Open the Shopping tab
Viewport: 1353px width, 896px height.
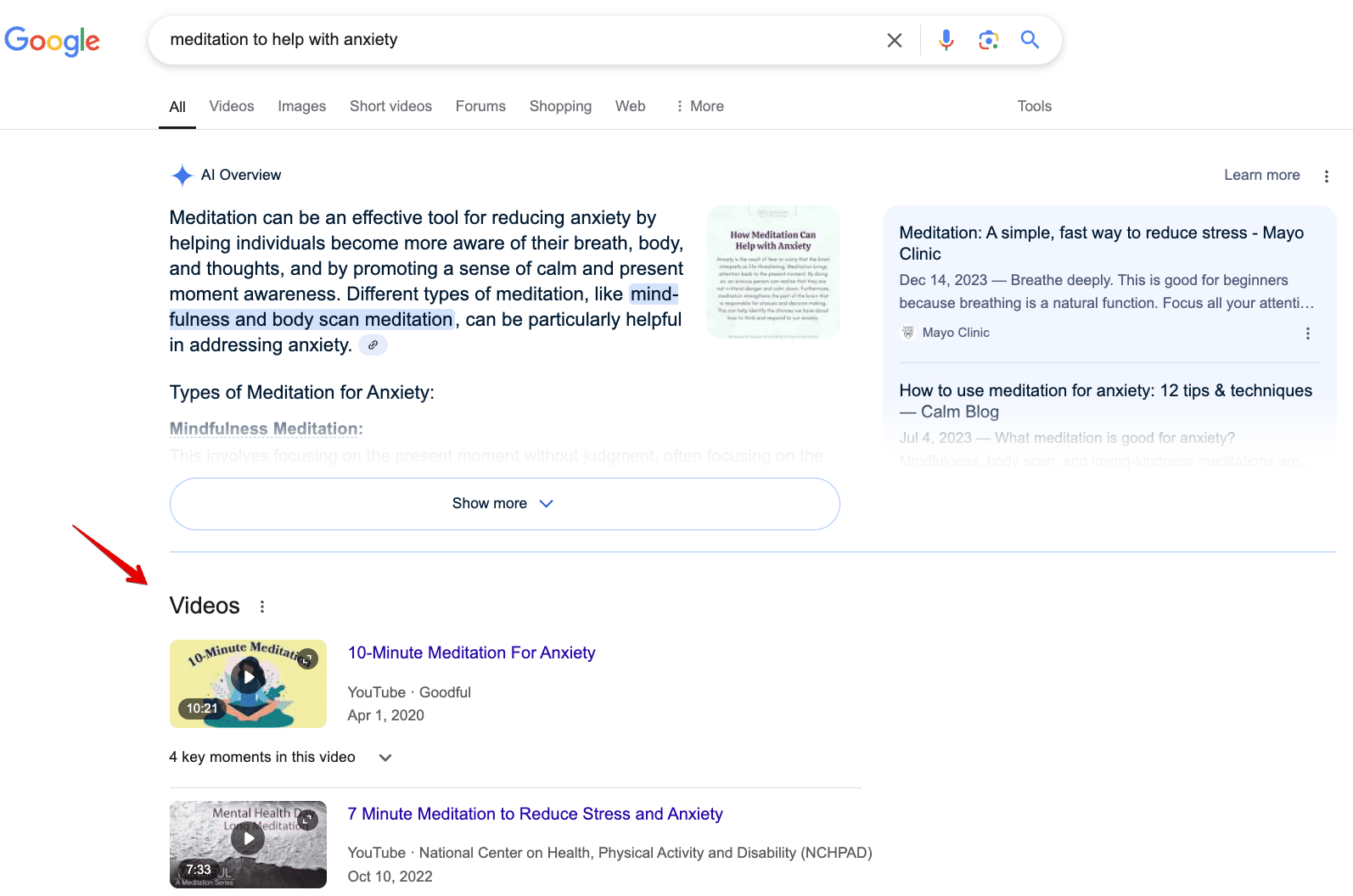[560, 106]
